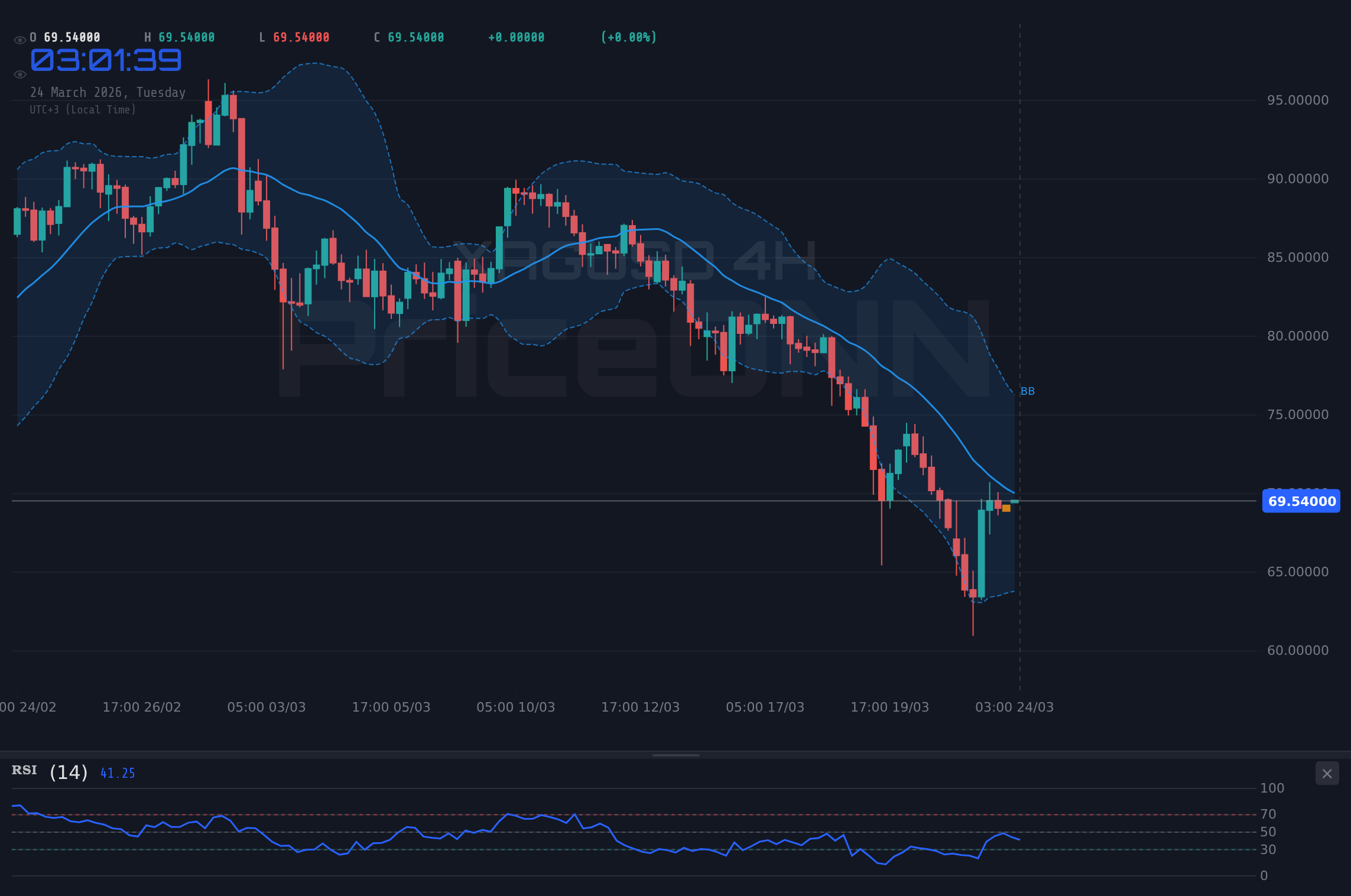Hide the RSI (14) indicator pane
The image size is (1351, 896).
(1327, 774)
